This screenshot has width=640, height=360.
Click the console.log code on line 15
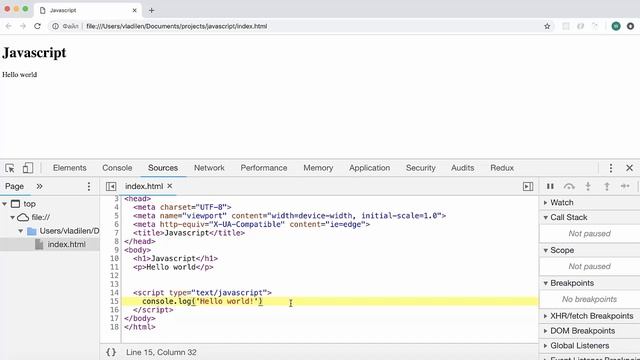[202, 301]
